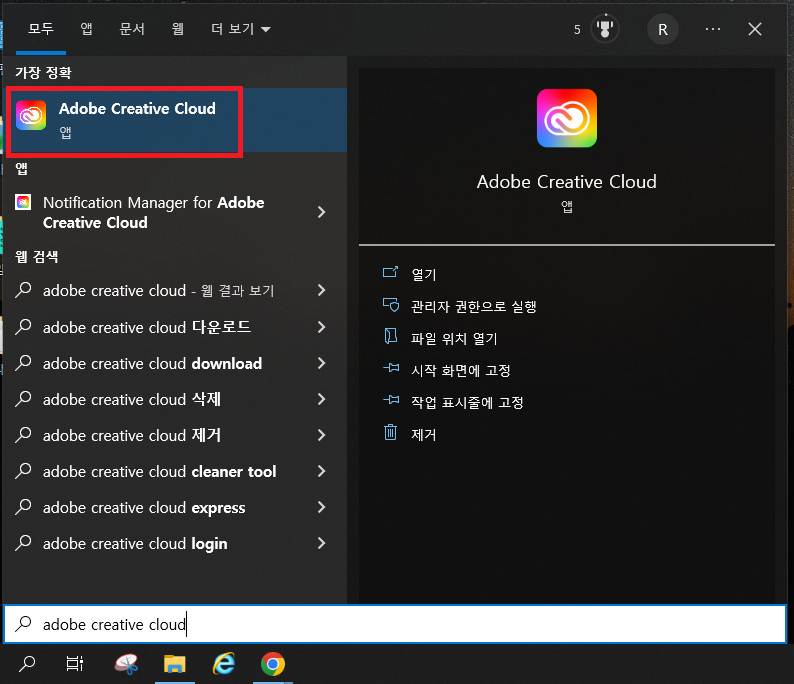Screen dimensions: 794x684
Task: Click the Adobe Creative Cloud title in preview pane
Action: (567, 182)
